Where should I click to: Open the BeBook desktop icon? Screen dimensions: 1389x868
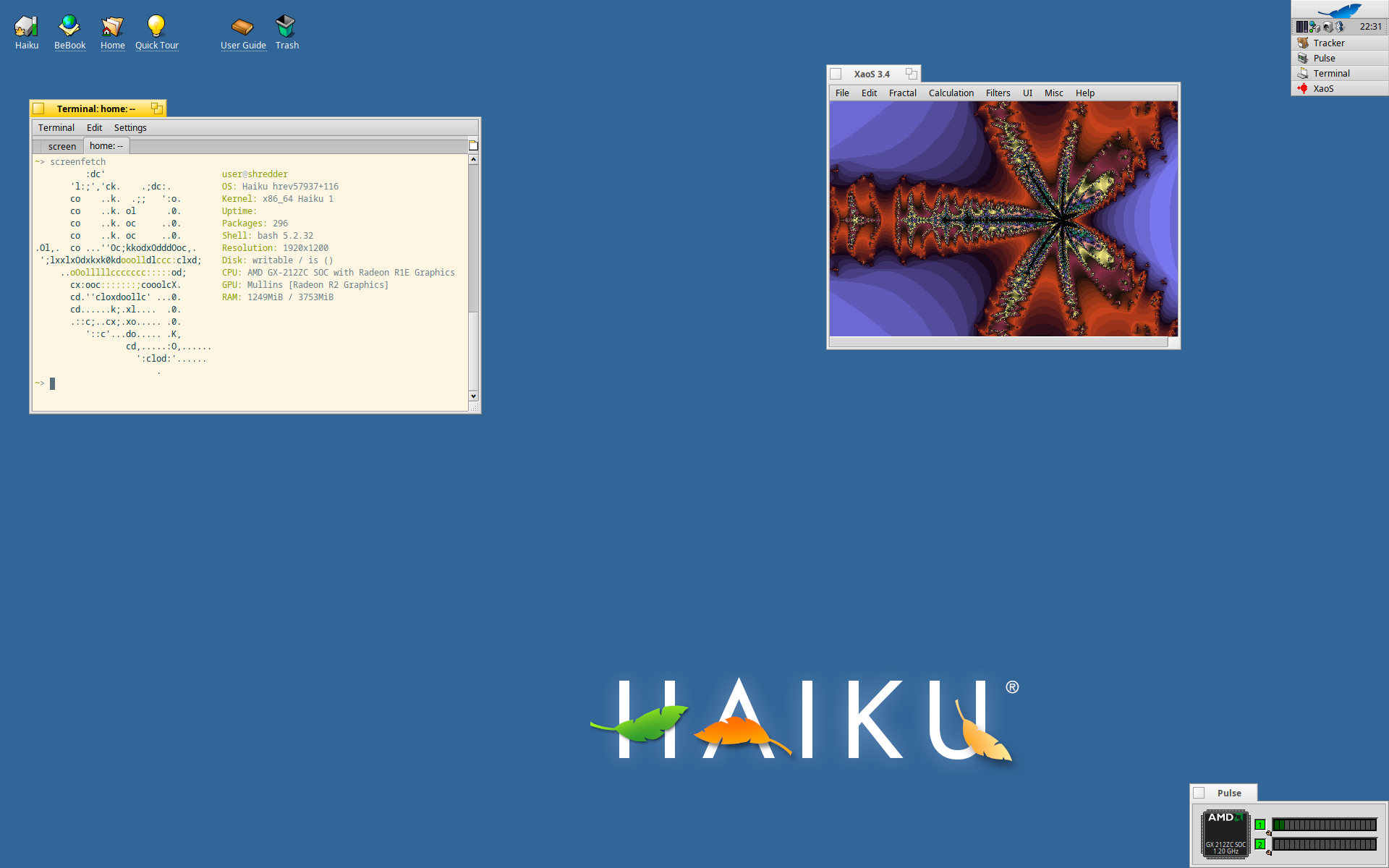69,27
